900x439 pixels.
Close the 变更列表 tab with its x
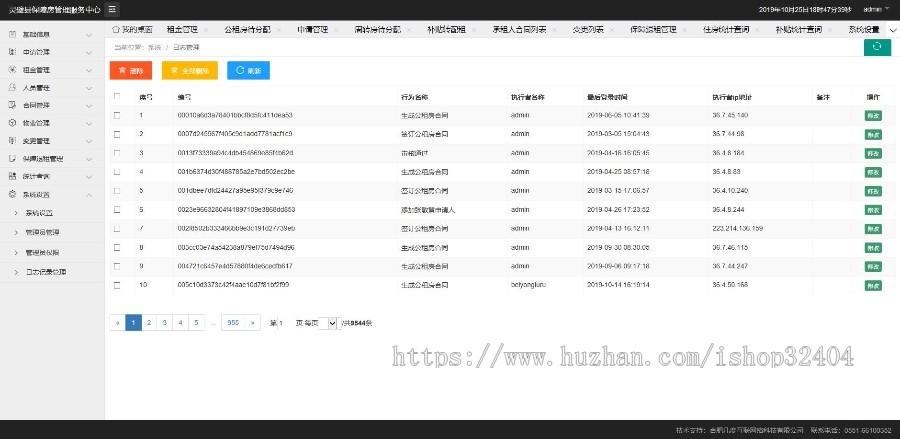[612, 30]
